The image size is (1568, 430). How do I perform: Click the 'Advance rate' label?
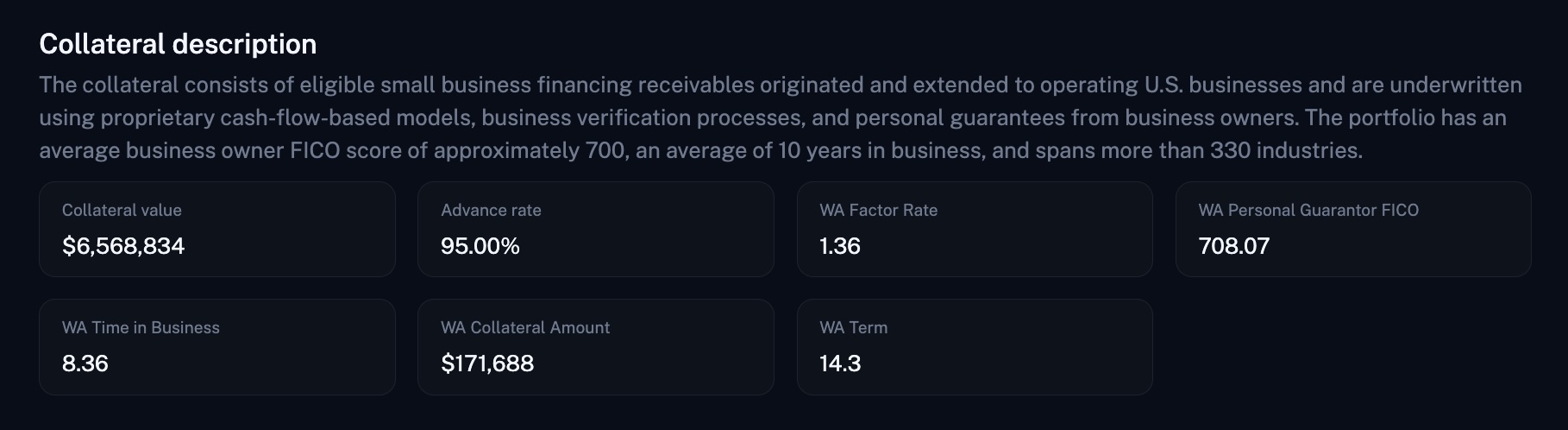click(x=491, y=210)
